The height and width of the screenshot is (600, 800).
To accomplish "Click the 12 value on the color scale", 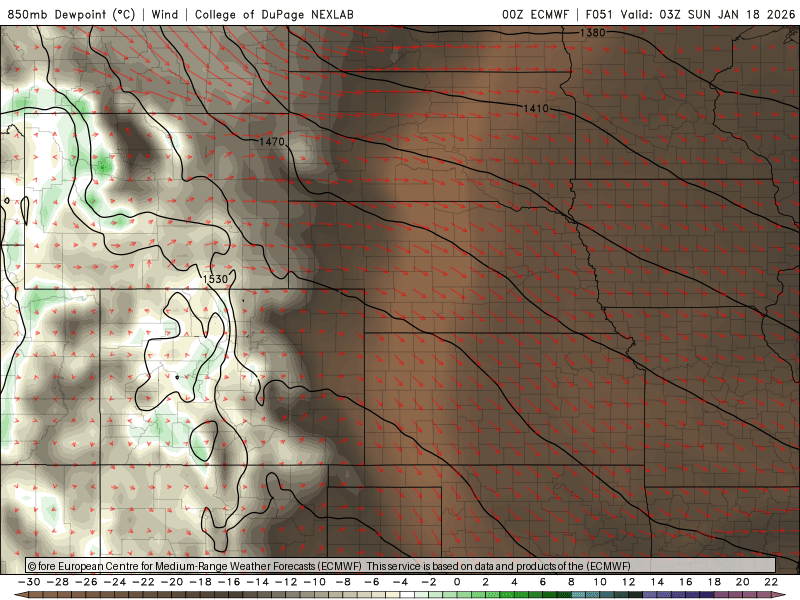I will (629, 582).
